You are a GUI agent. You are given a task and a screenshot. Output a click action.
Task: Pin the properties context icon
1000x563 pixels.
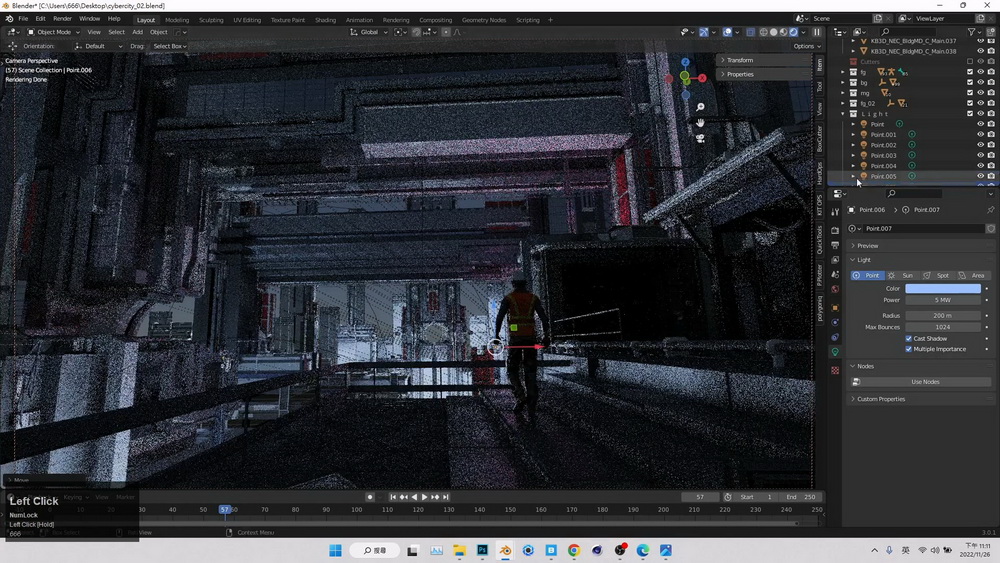990,210
